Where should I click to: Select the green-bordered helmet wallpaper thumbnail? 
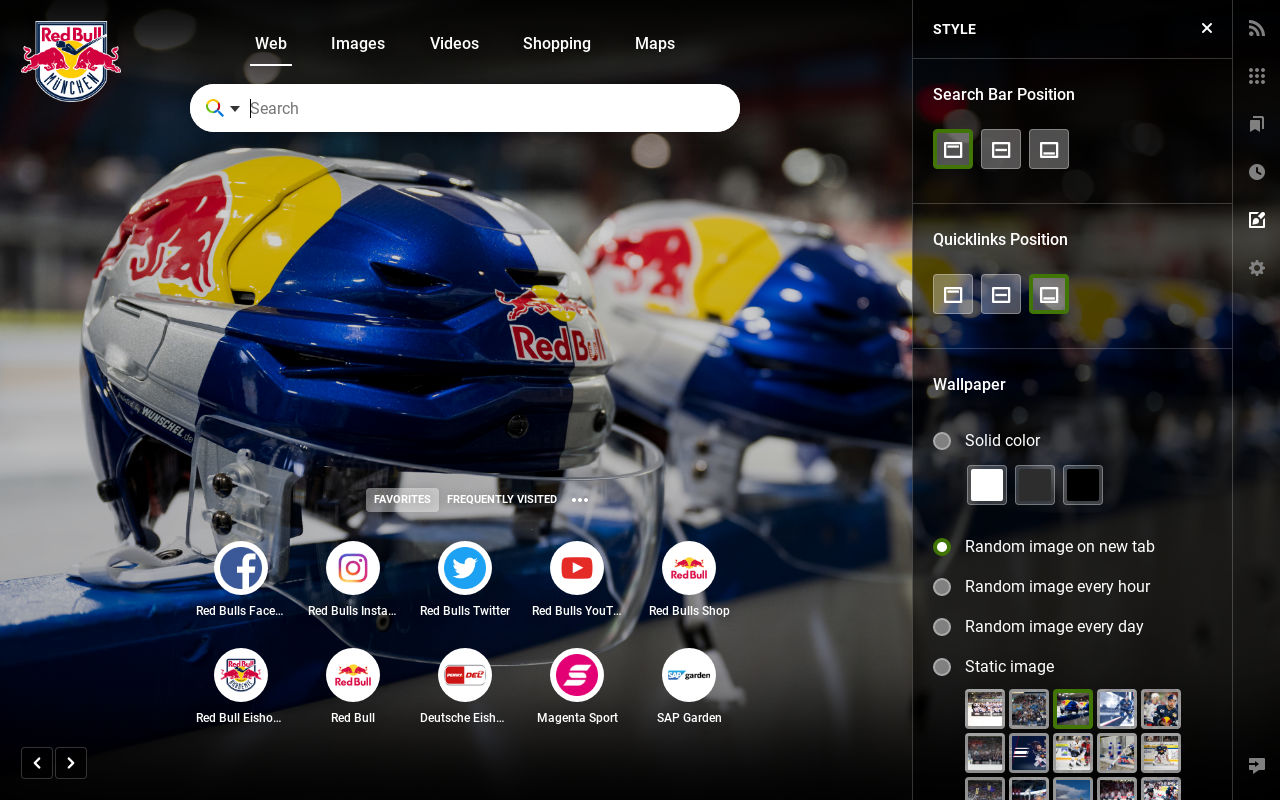(x=1073, y=709)
